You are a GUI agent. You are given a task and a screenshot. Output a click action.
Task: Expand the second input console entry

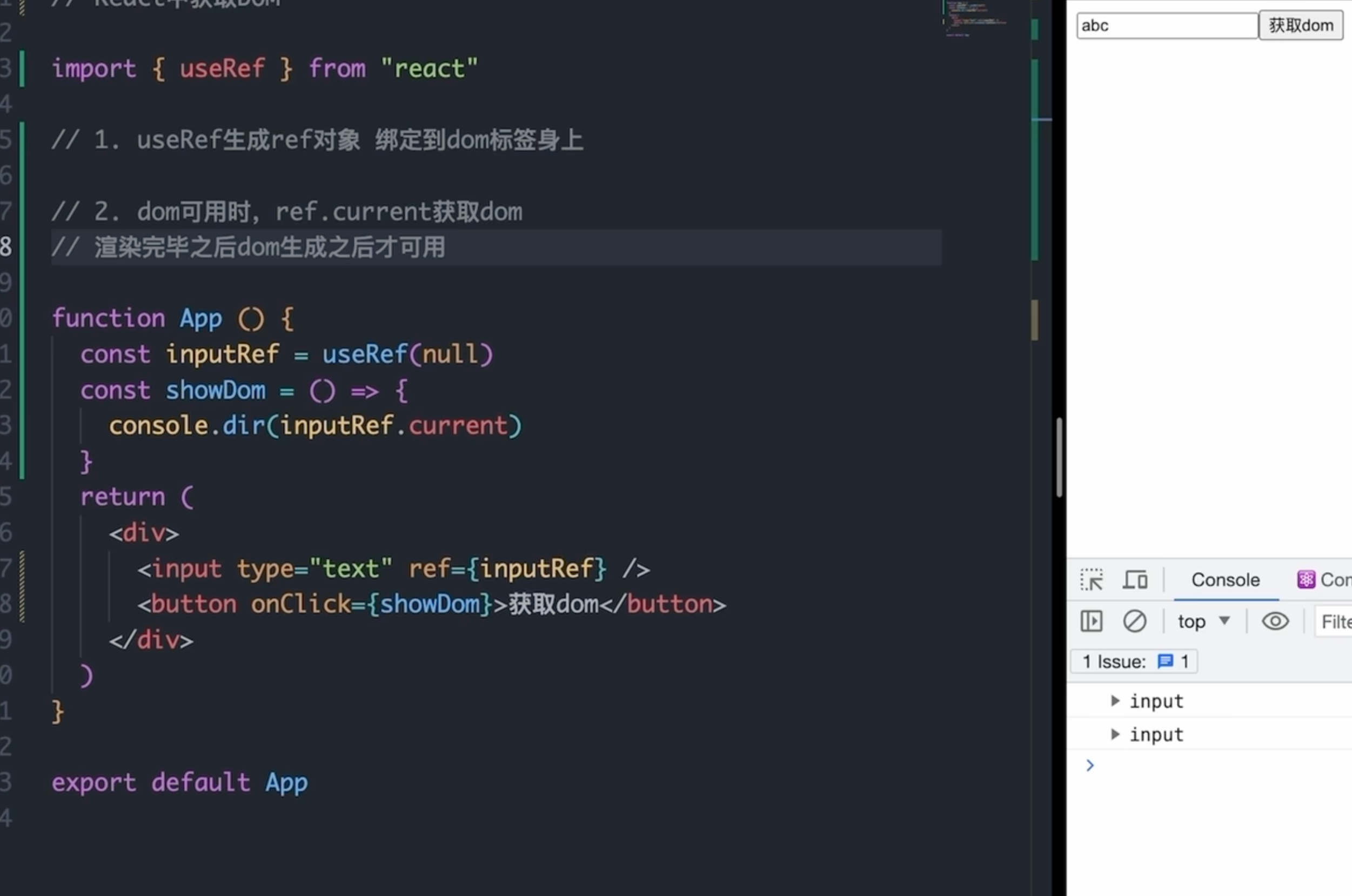(1115, 734)
